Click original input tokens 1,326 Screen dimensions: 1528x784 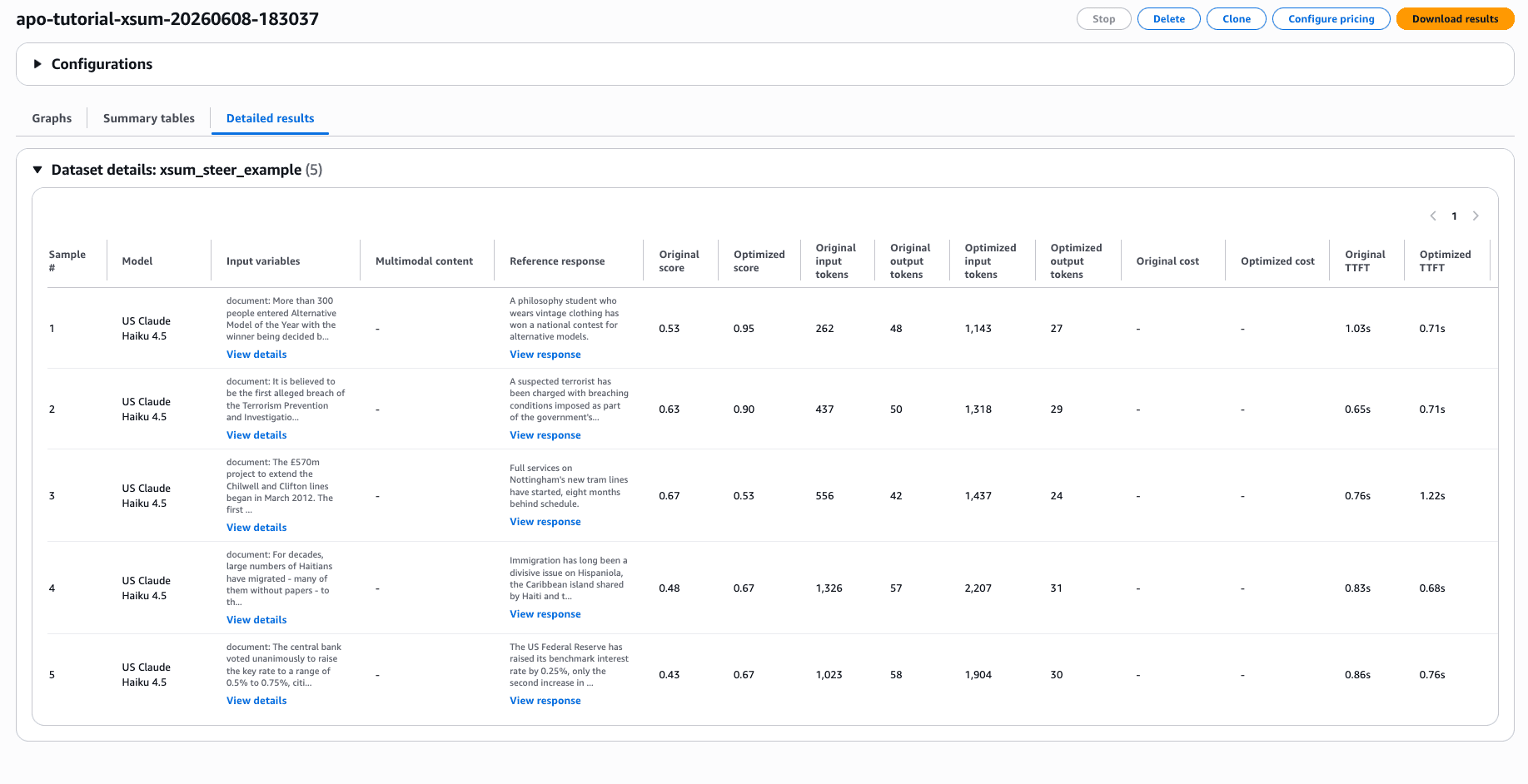pyautogui.click(x=829, y=588)
